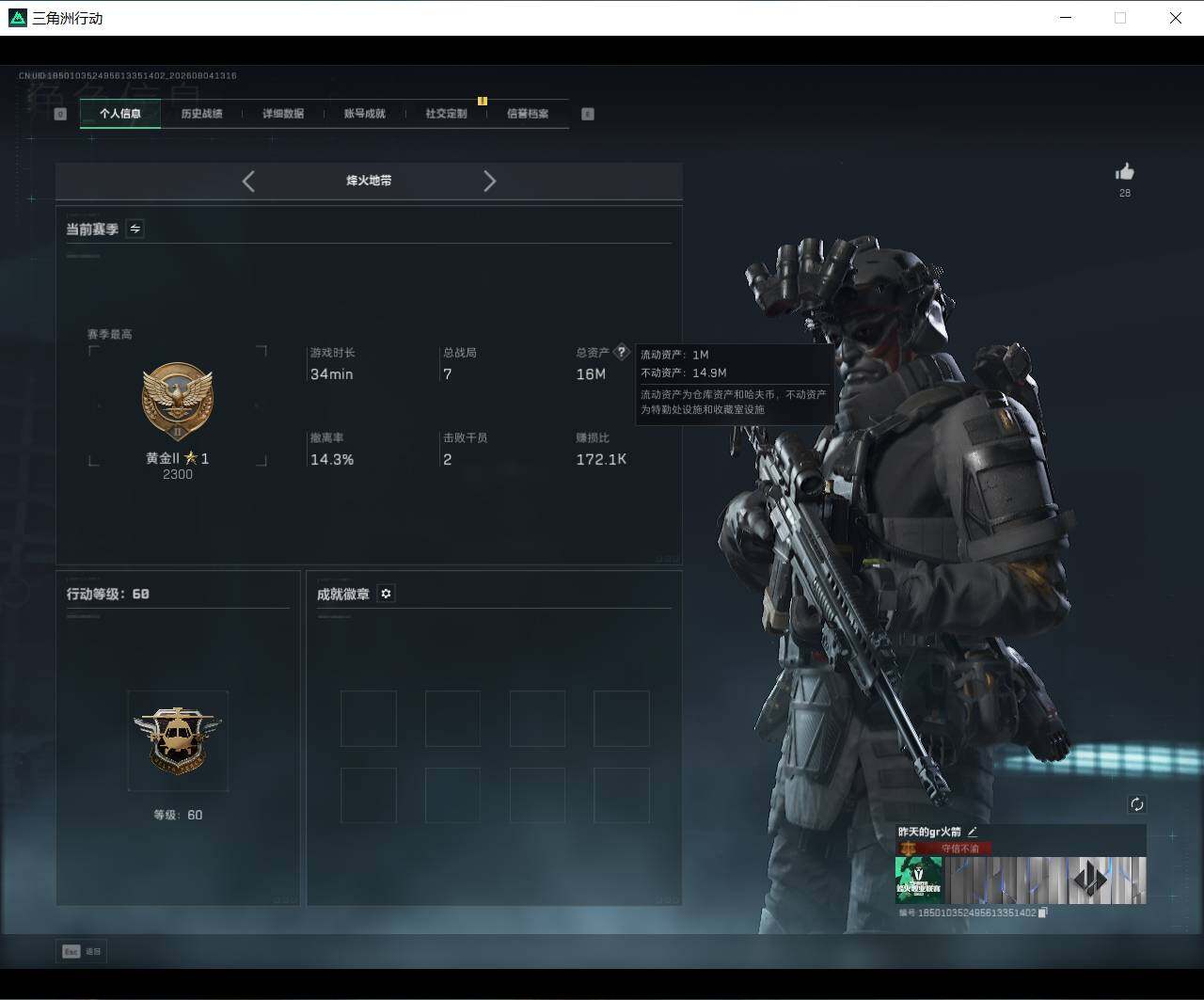Select the 社交定制 tab
Image resolution: width=1204 pixels, height=1000 pixels.
click(446, 114)
